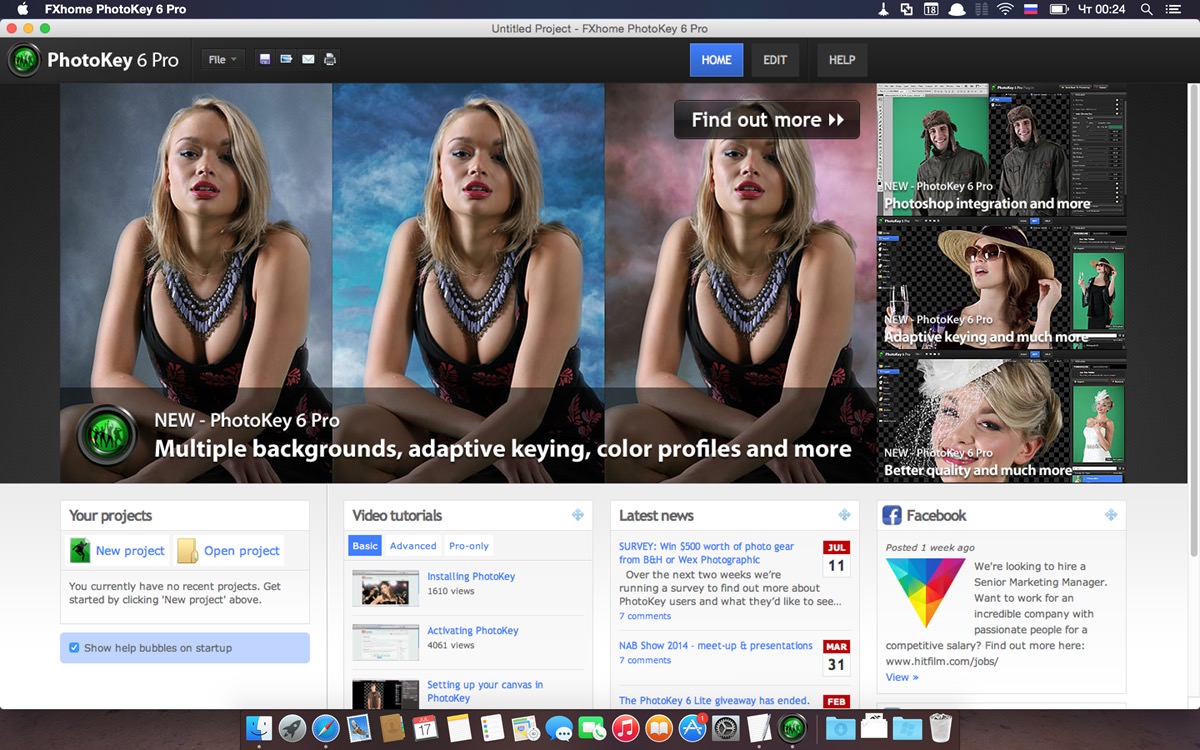Click the PhotoKey 6 Pro logo icon
Screen dimensions: 1200x750
[24, 60]
